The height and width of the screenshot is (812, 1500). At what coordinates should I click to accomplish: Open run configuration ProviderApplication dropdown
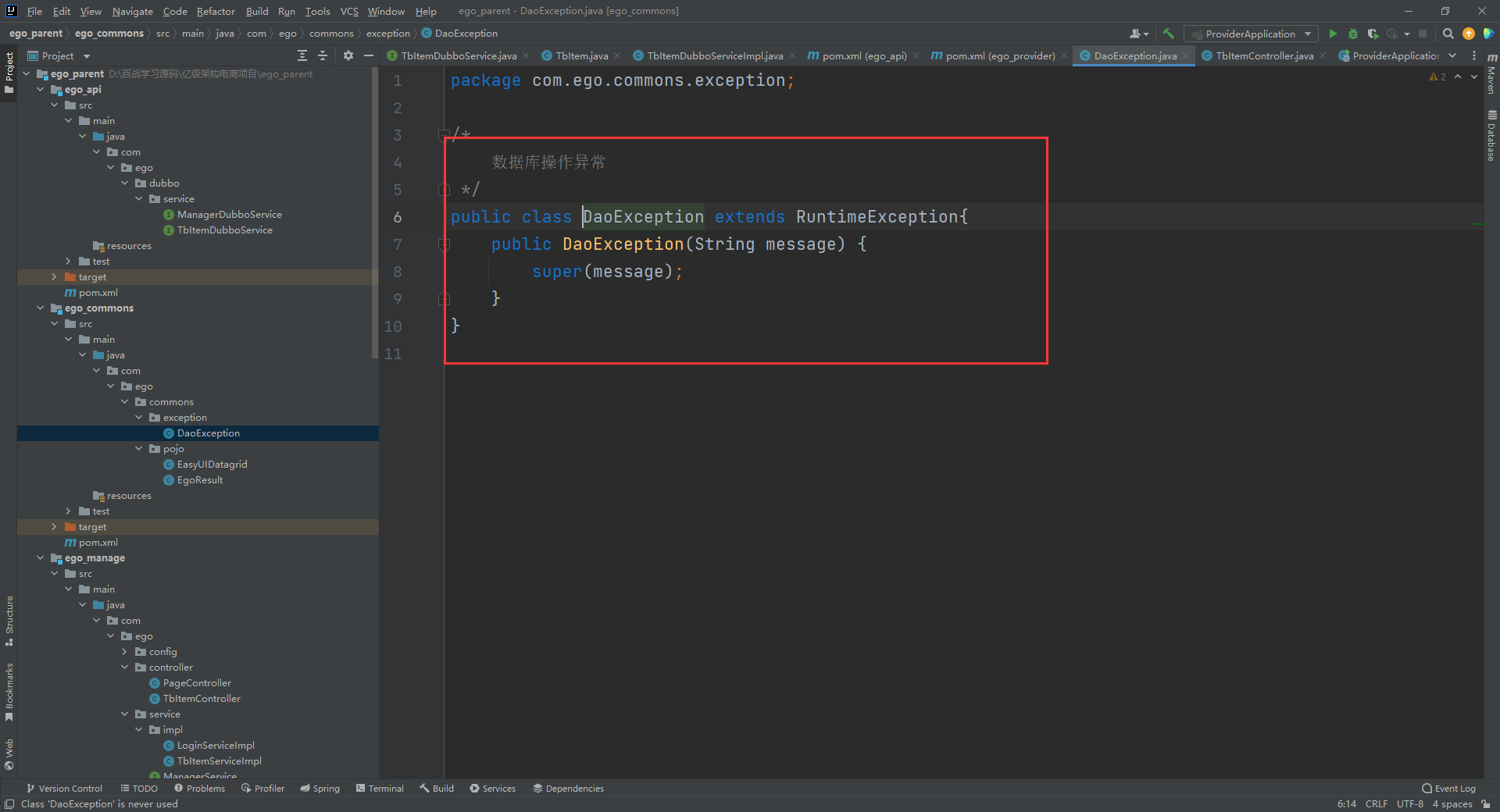[x=1251, y=34]
